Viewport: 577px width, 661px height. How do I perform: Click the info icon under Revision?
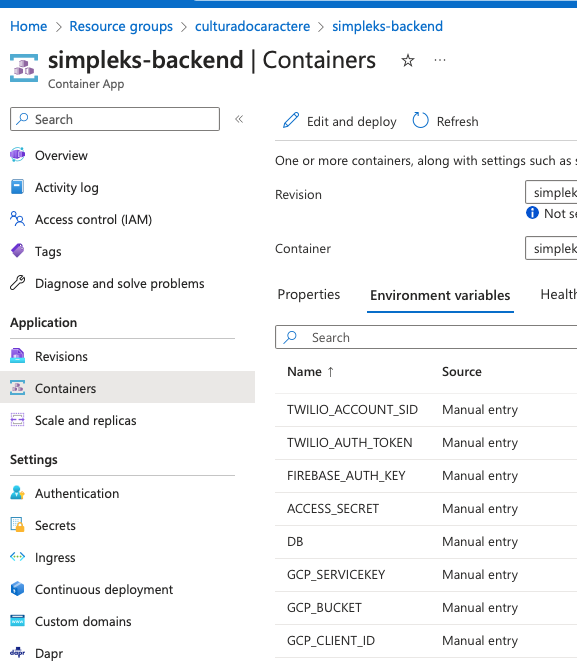point(532,213)
